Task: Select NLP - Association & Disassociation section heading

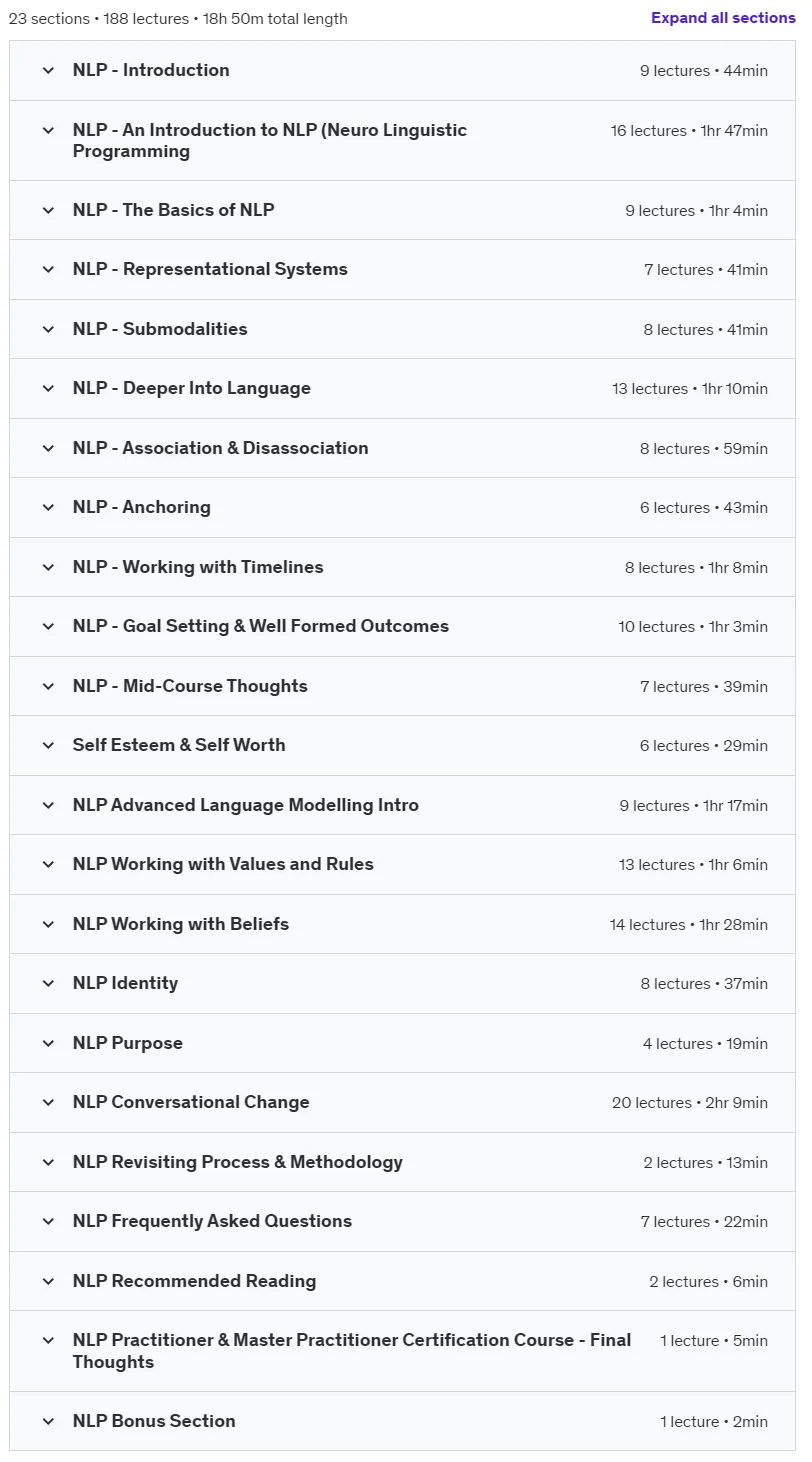Action: [220, 448]
